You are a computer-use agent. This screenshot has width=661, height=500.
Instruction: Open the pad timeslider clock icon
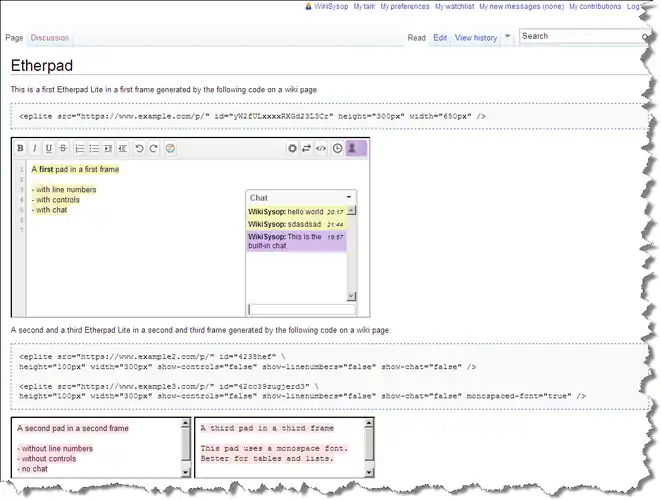click(338, 148)
